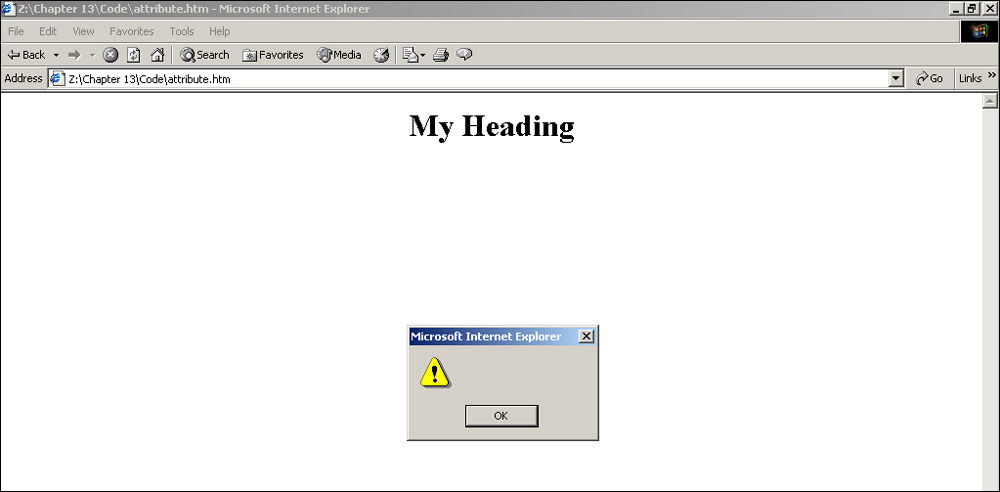This screenshot has width=1000, height=492.
Task: Open the Tools menu
Action: point(181,31)
